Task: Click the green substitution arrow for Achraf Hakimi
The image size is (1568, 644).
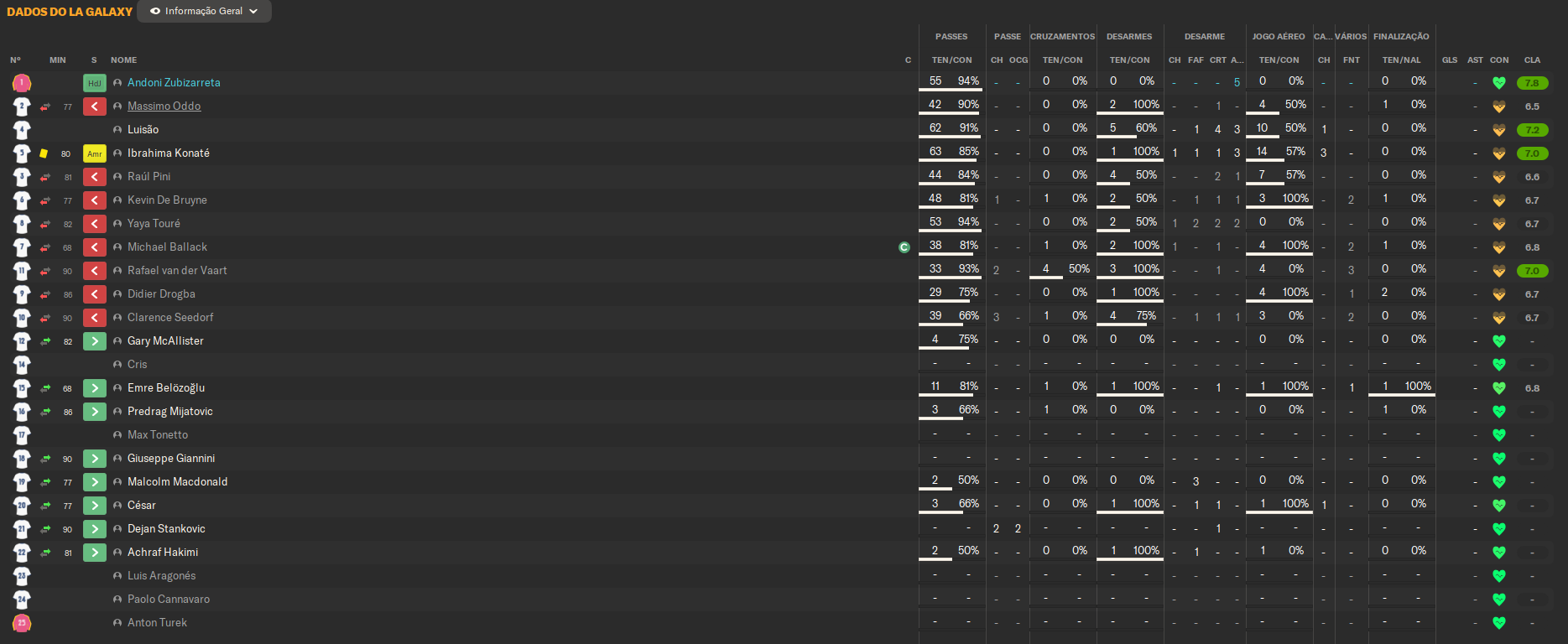Action: (94, 553)
